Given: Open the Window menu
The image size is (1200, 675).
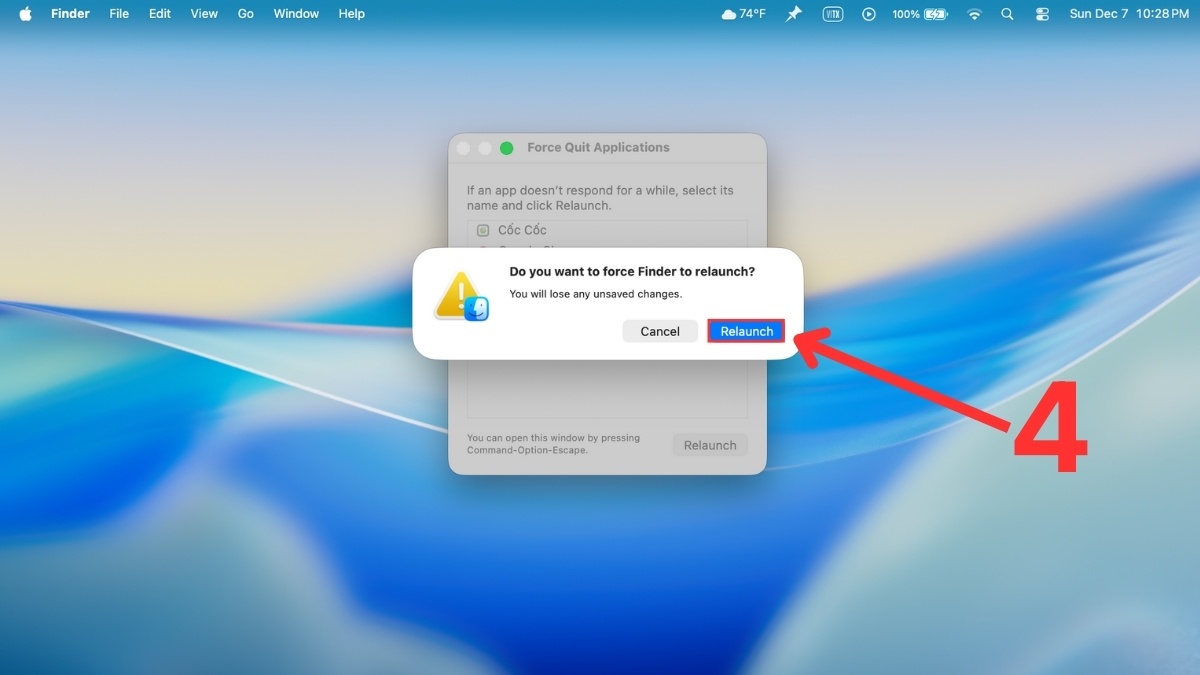Looking at the screenshot, I should 296,14.
